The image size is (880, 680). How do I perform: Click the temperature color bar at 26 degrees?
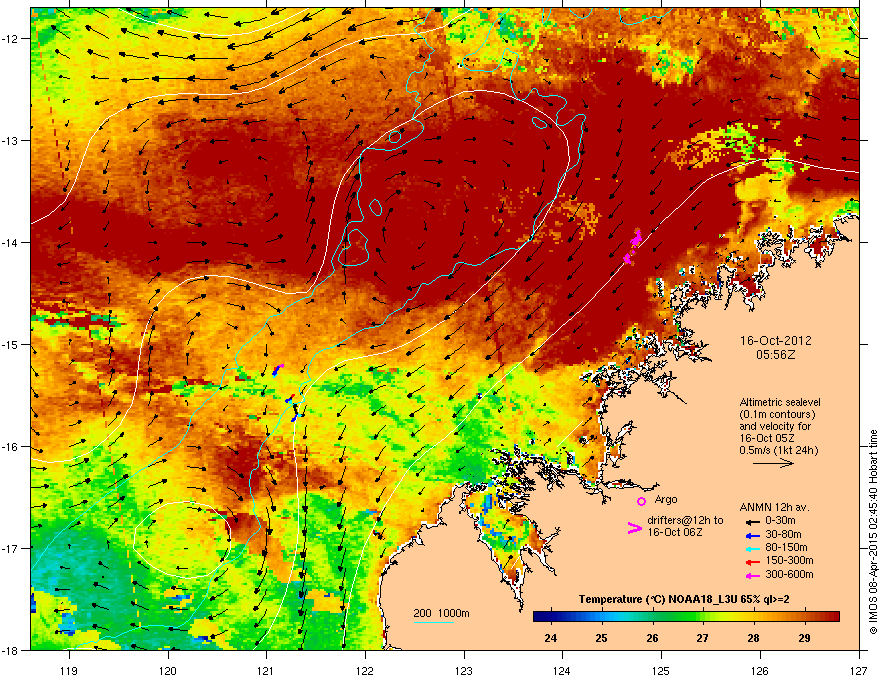coord(652,617)
